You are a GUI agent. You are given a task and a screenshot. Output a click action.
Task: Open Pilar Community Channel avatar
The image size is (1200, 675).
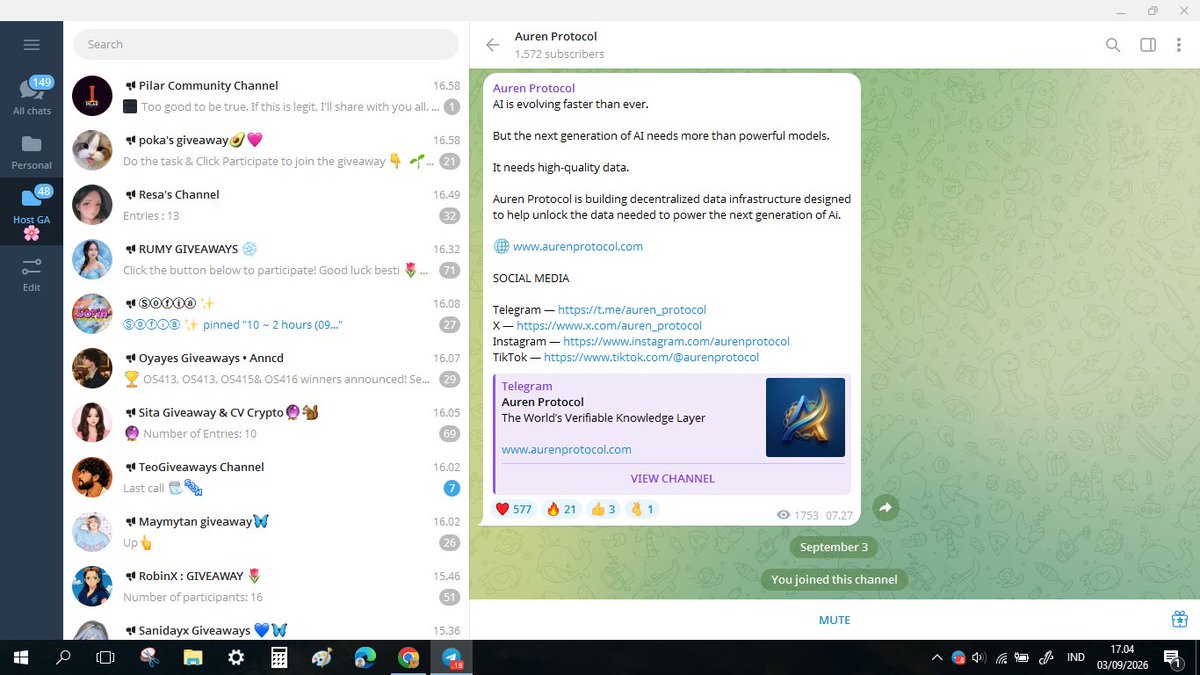coord(92,95)
